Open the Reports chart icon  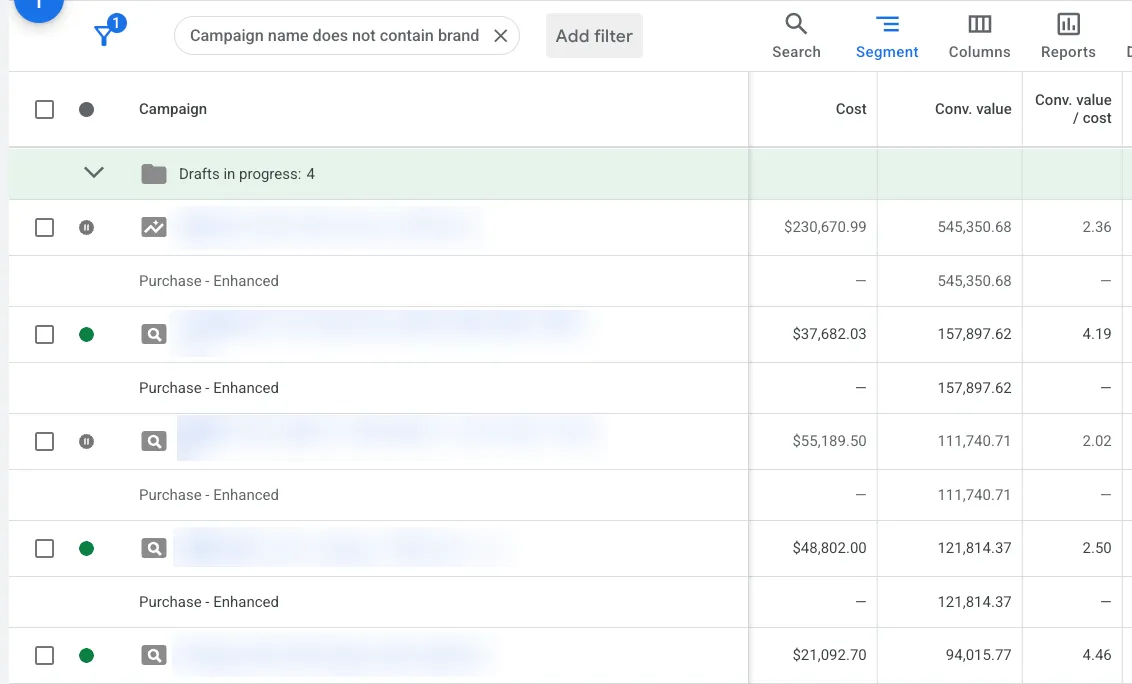[1068, 24]
